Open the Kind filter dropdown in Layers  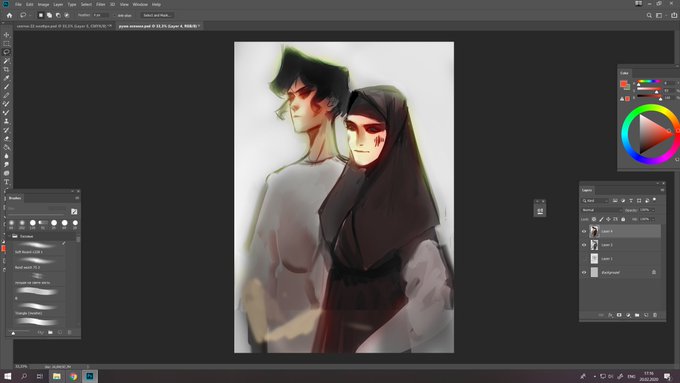click(x=595, y=201)
